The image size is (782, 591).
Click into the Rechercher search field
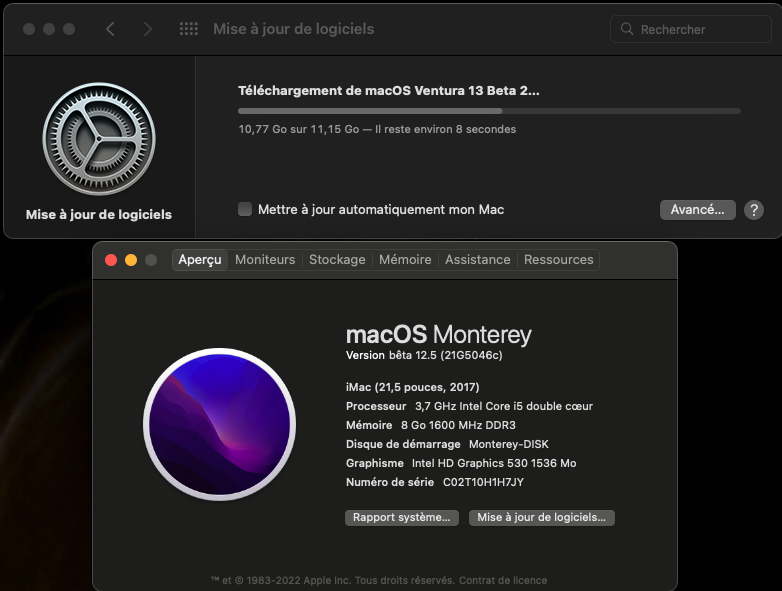pos(691,29)
